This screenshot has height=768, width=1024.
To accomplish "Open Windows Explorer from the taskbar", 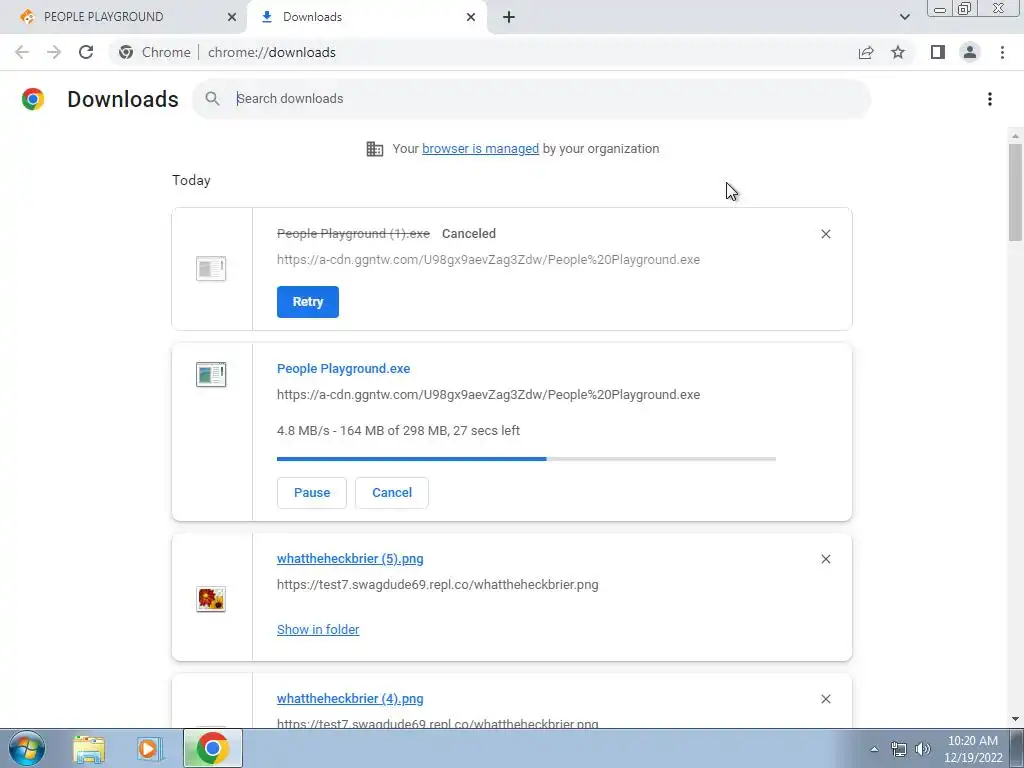I will (x=89, y=748).
